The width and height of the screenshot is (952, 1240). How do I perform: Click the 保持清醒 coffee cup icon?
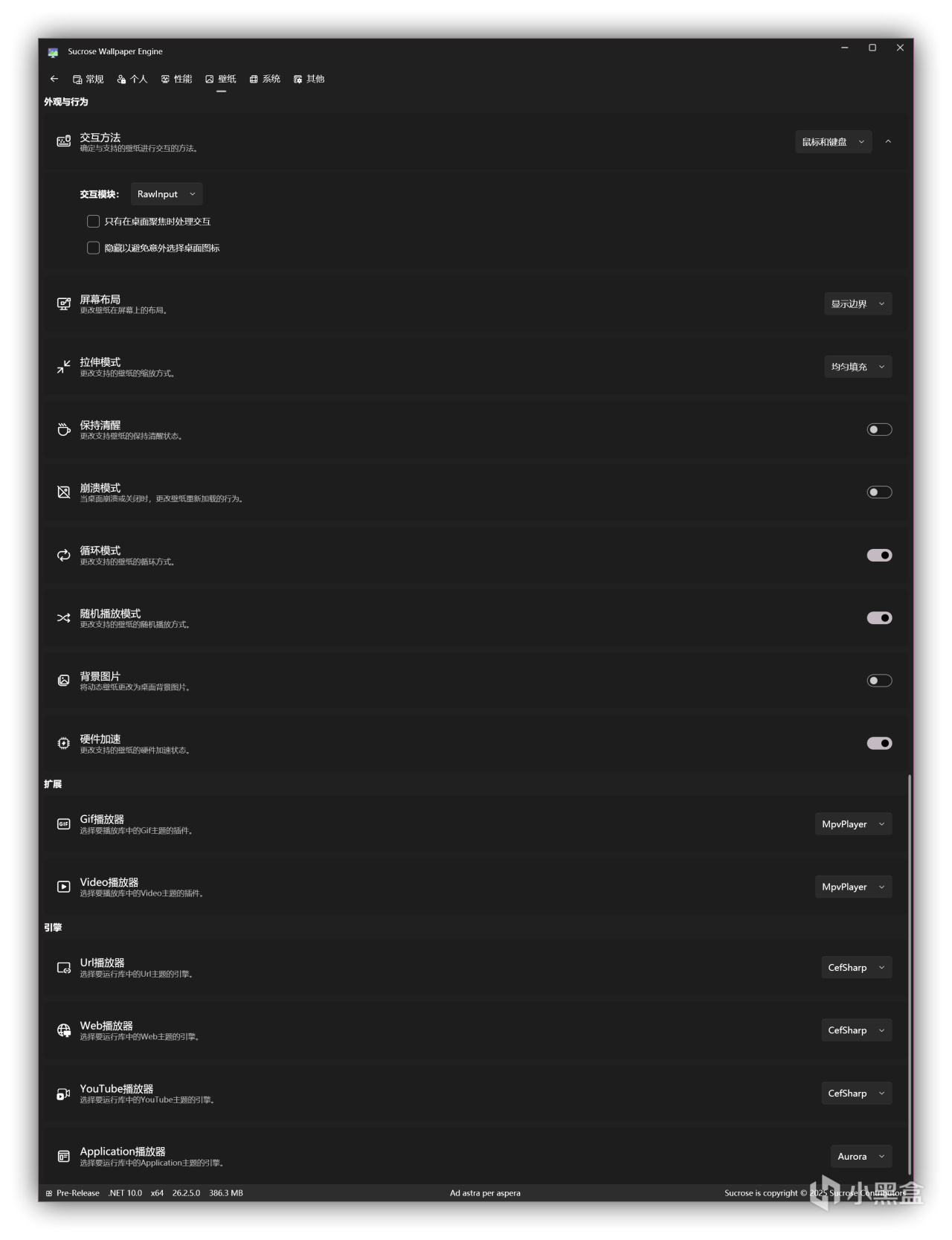point(64,429)
